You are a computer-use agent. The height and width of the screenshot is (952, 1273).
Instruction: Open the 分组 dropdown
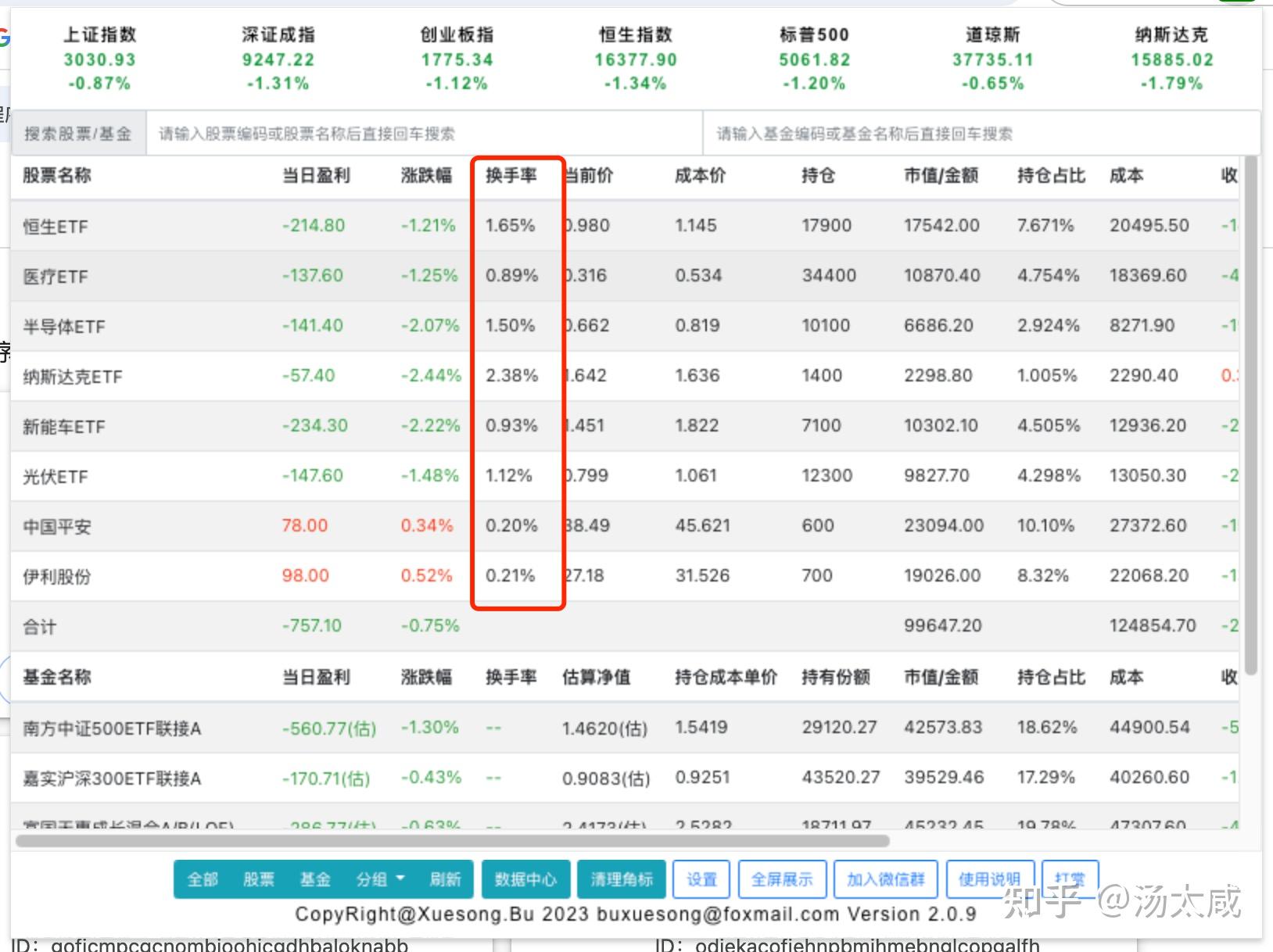click(380, 879)
